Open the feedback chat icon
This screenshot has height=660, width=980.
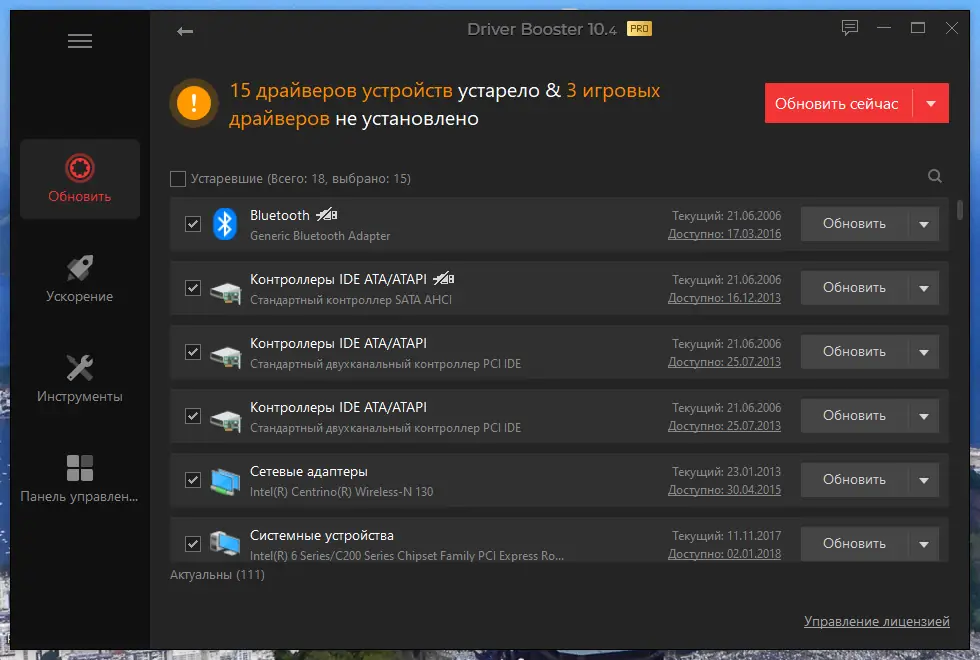tap(849, 28)
